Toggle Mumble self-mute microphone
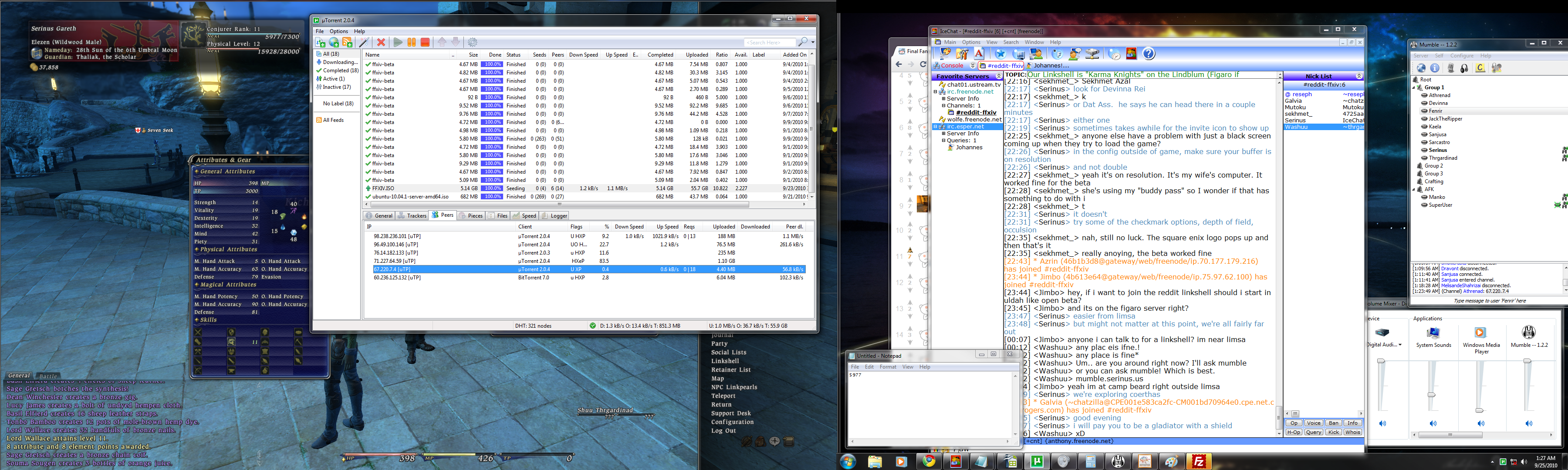 click(1451, 68)
